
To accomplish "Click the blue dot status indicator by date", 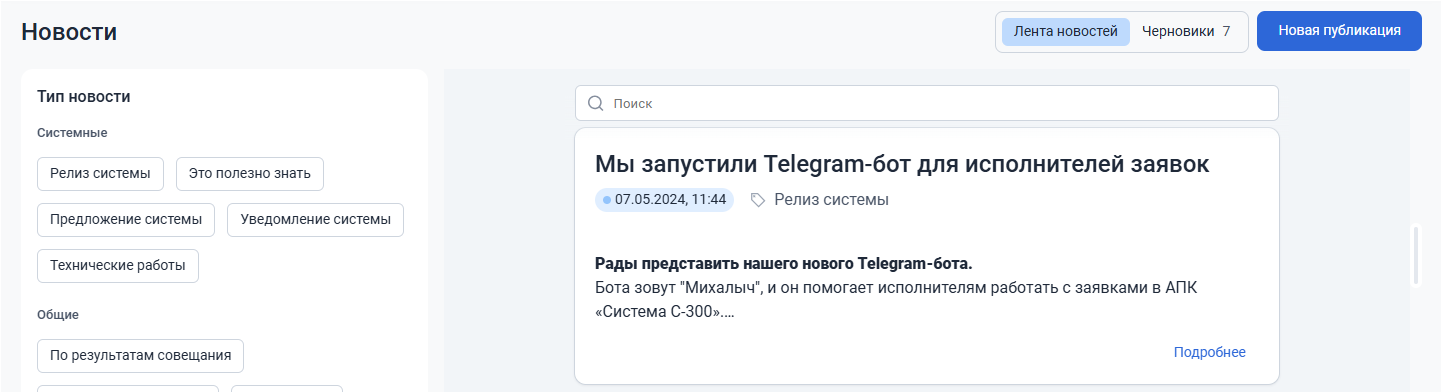I will (x=606, y=200).
